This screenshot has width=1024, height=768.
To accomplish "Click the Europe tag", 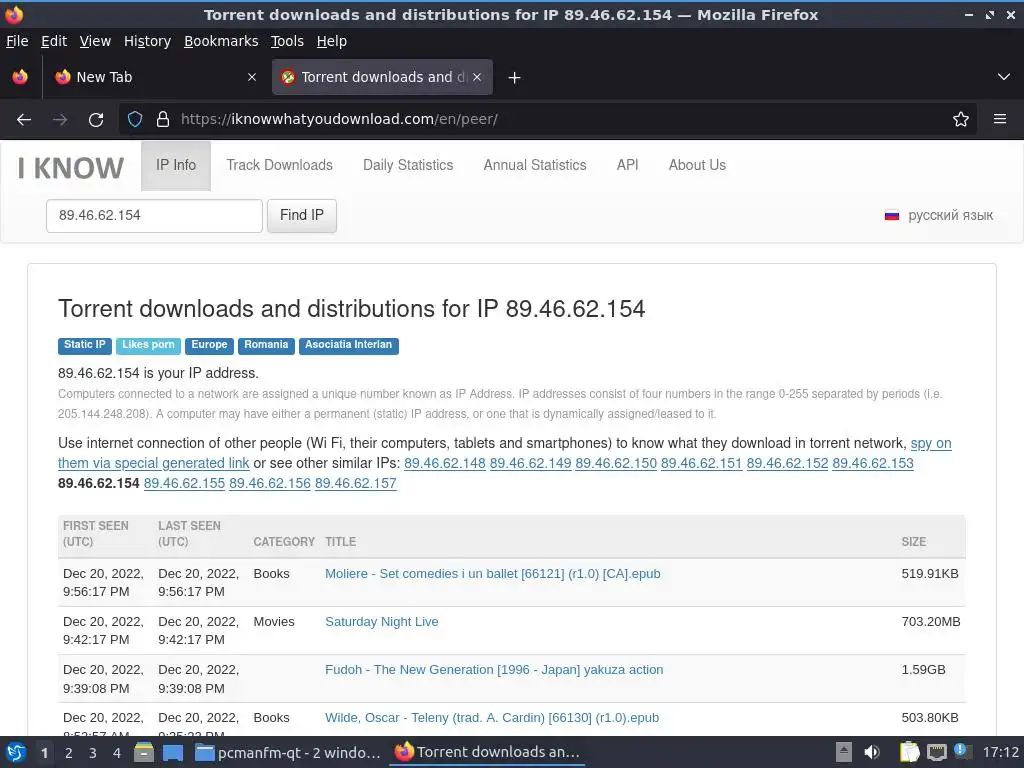I will (x=209, y=345).
